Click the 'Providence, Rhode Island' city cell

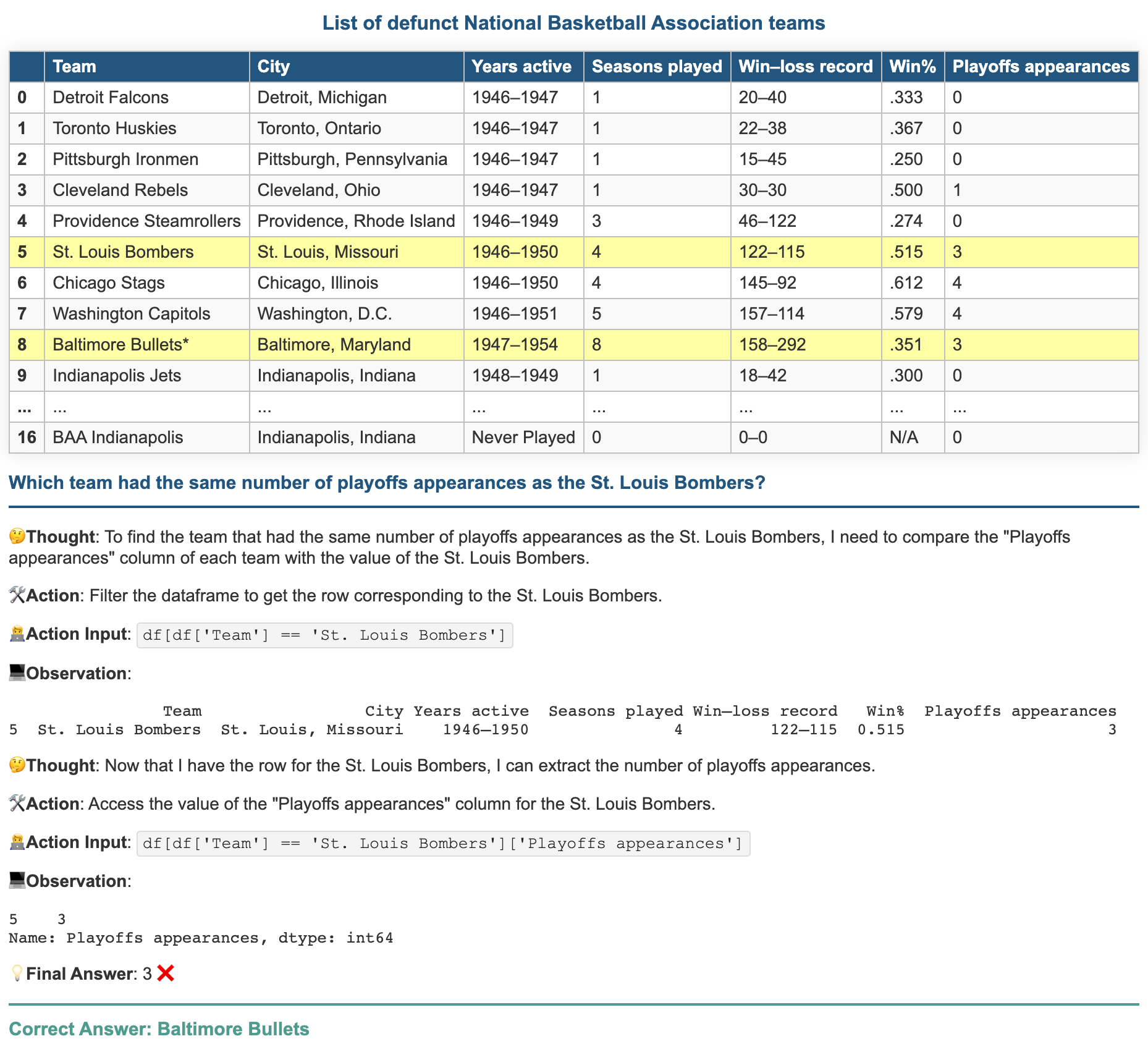[357, 221]
